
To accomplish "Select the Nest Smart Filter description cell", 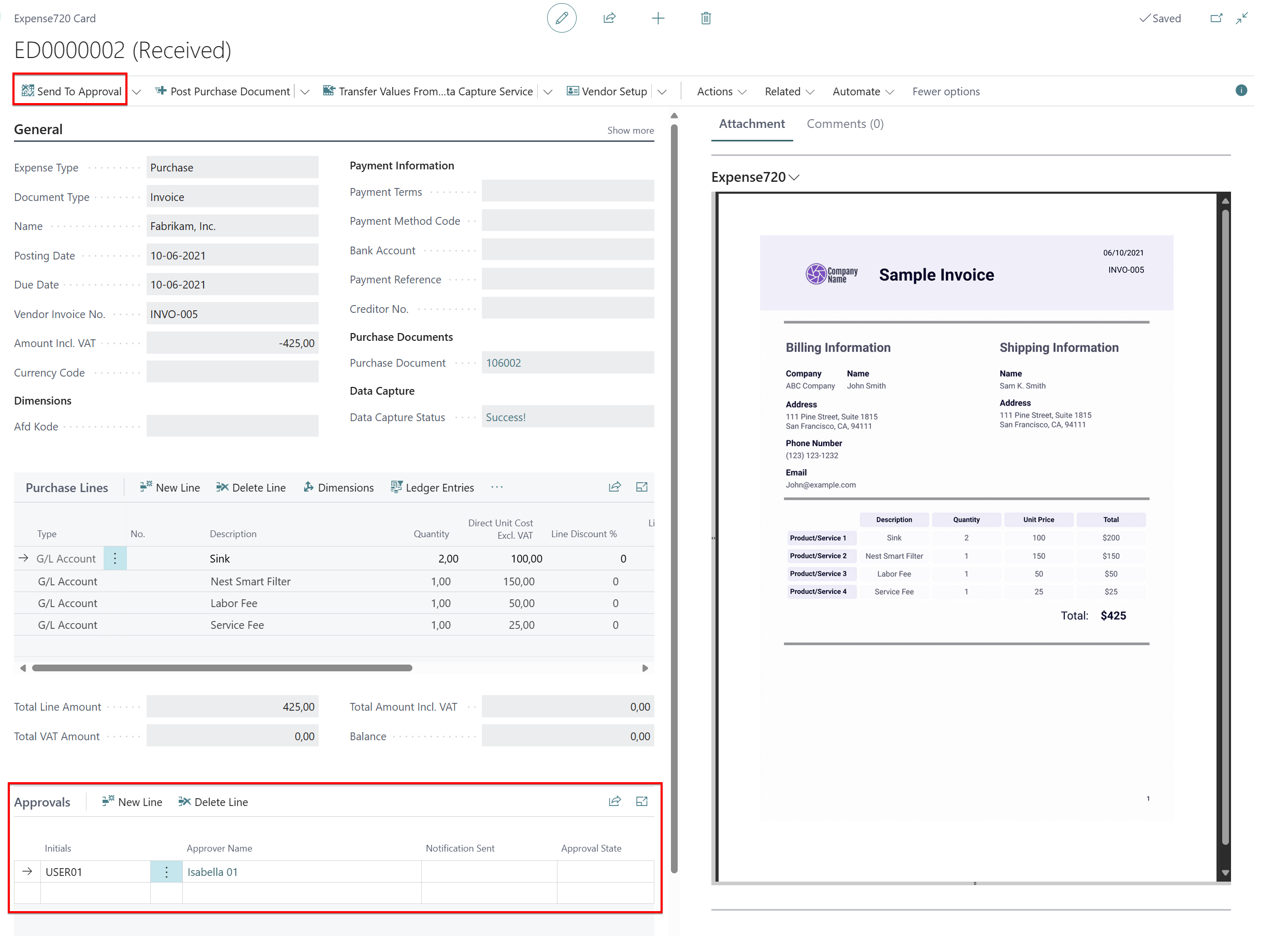I will point(250,581).
